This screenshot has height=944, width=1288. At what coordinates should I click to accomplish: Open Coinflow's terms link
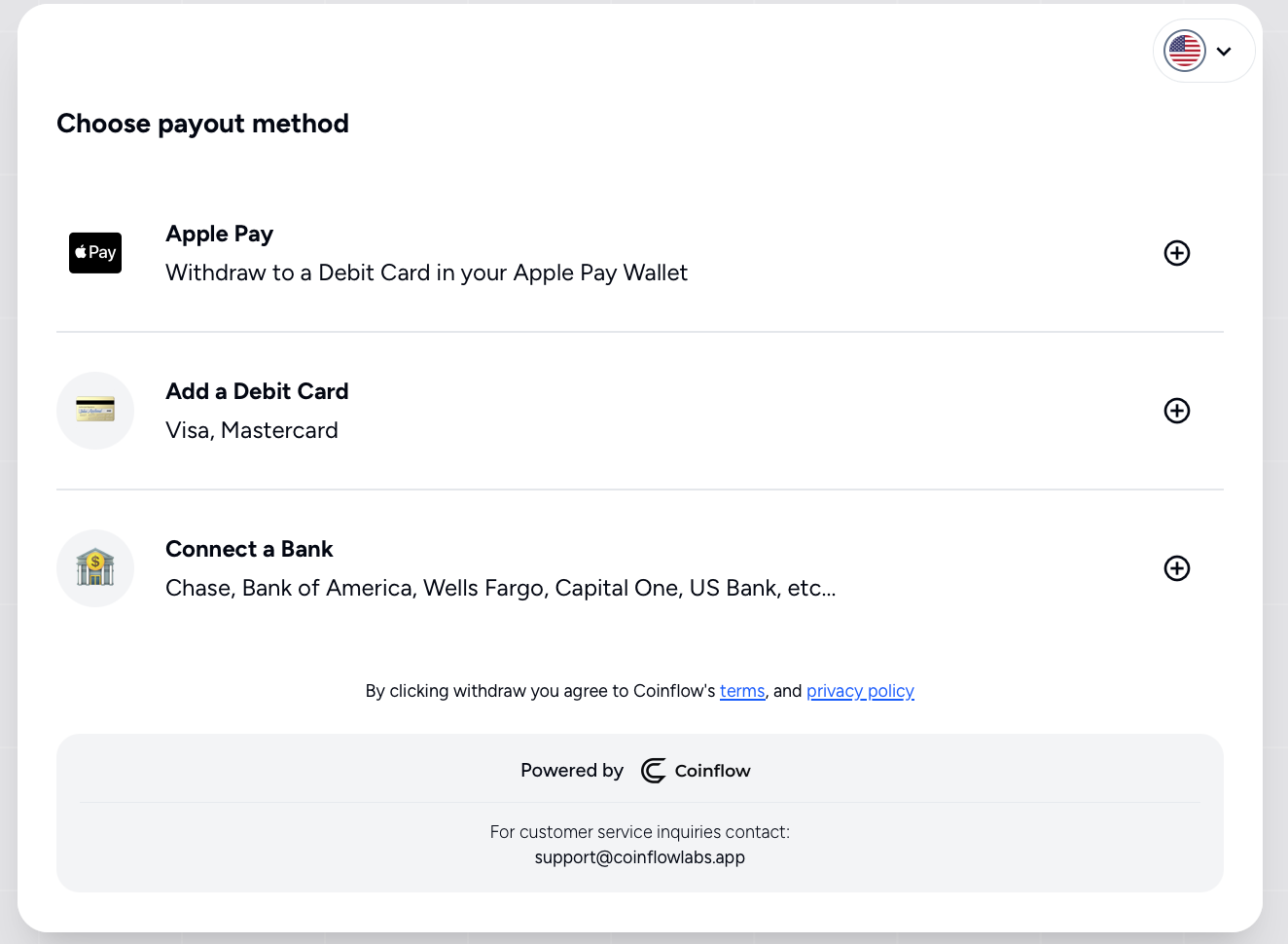(742, 691)
